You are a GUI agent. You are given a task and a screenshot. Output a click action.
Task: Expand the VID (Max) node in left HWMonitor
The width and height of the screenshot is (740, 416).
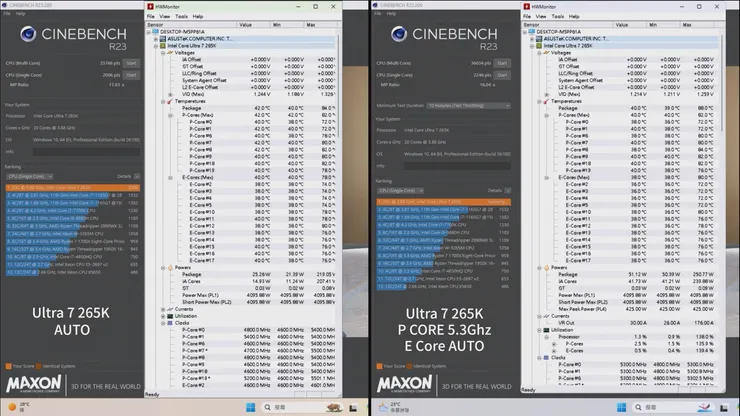(x=170, y=94)
